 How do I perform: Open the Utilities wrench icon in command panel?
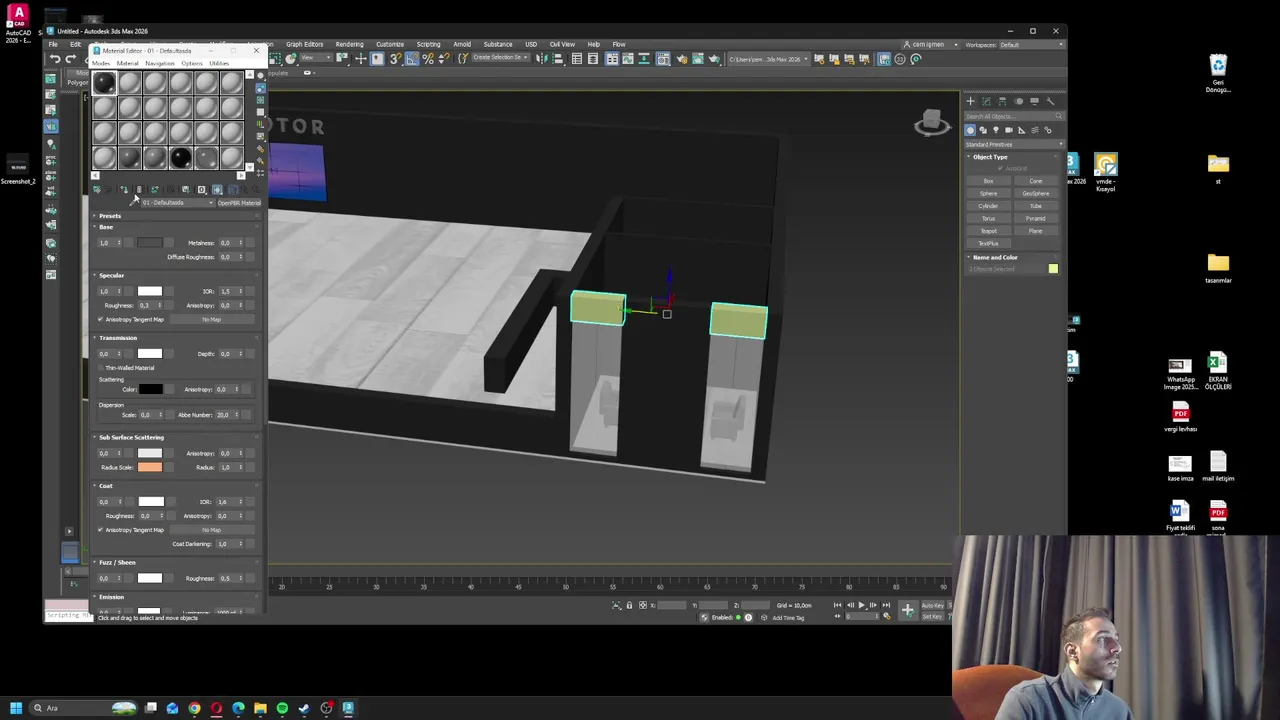point(1050,101)
